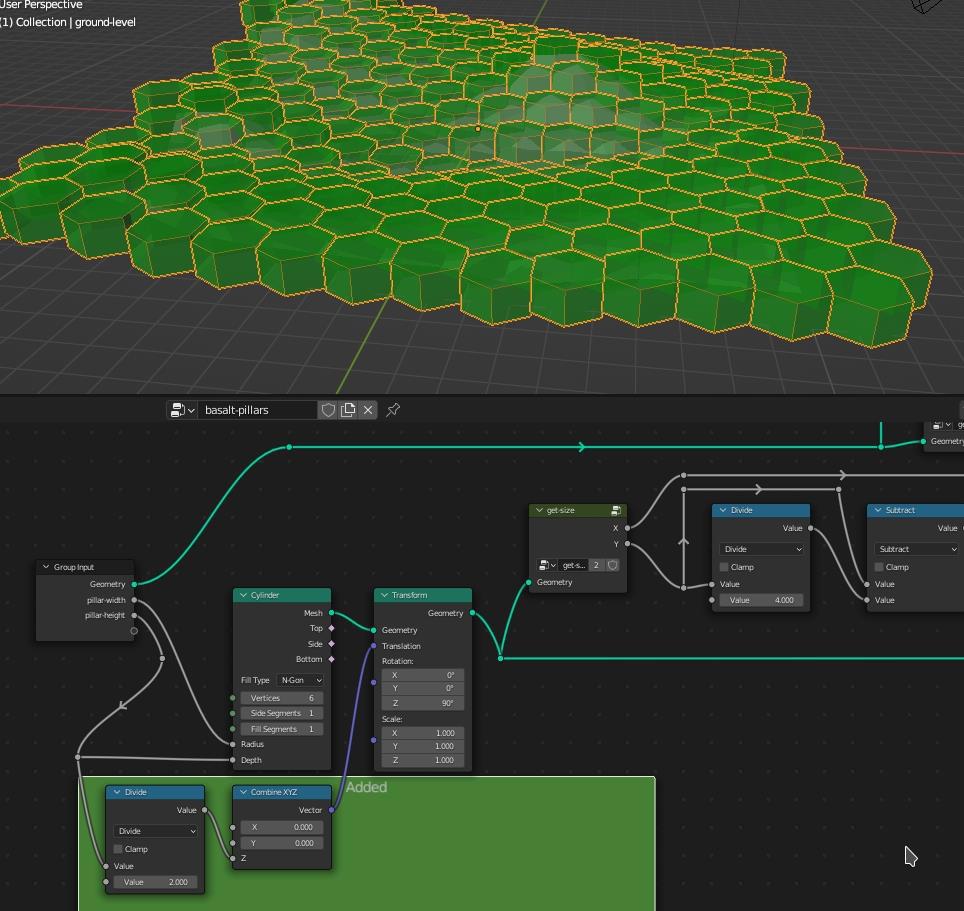Open node group browser inside get-size node
This screenshot has height=911, width=964.
547,565
